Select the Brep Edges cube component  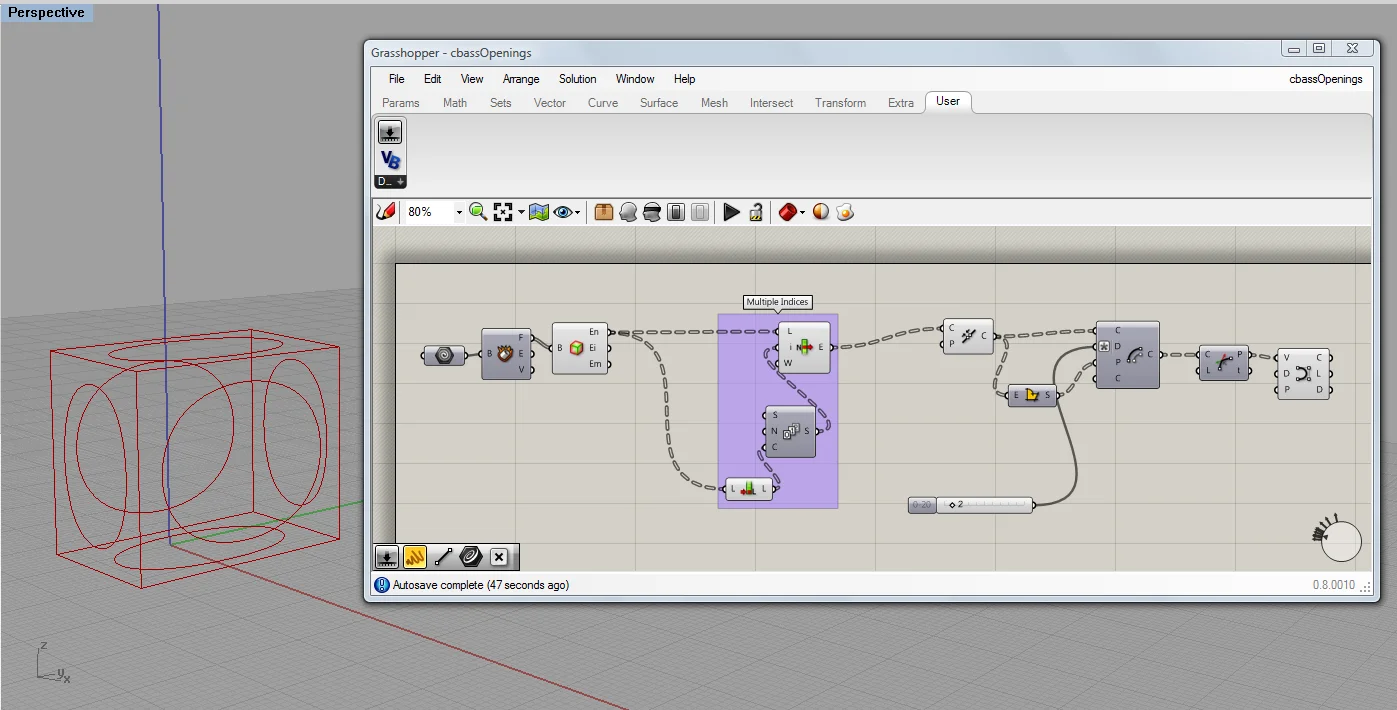coord(581,348)
